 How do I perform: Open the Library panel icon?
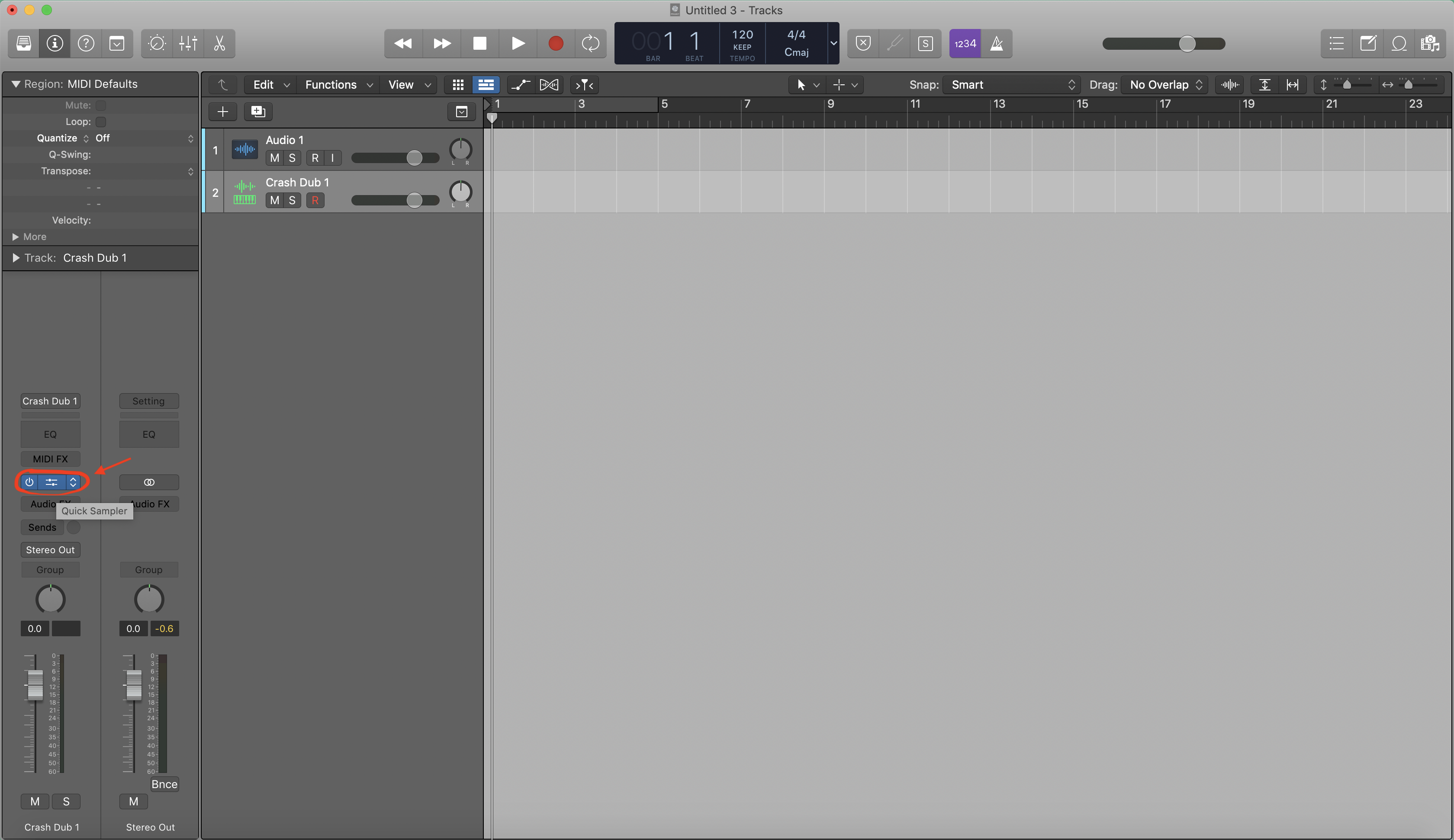point(24,43)
